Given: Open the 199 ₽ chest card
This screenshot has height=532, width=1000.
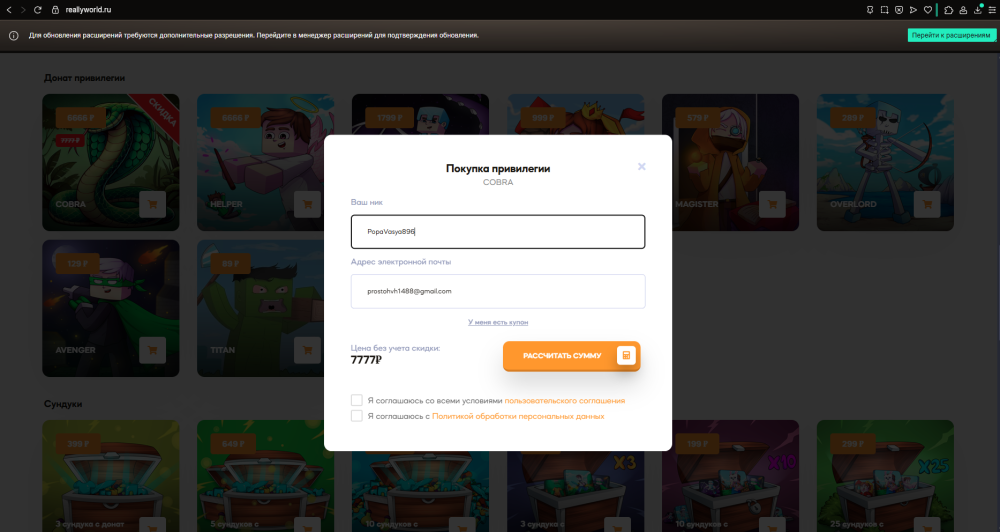Looking at the screenshot, I should coord(731,476).
